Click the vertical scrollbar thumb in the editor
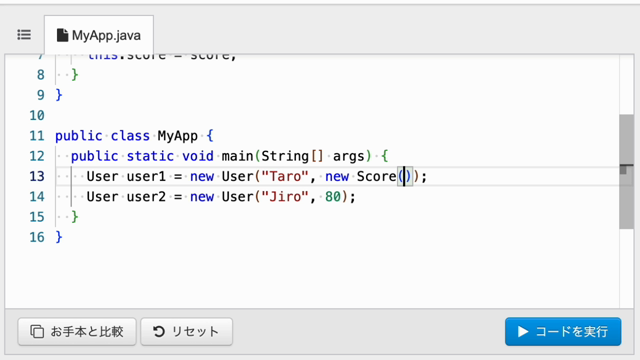 coord(626,171)
